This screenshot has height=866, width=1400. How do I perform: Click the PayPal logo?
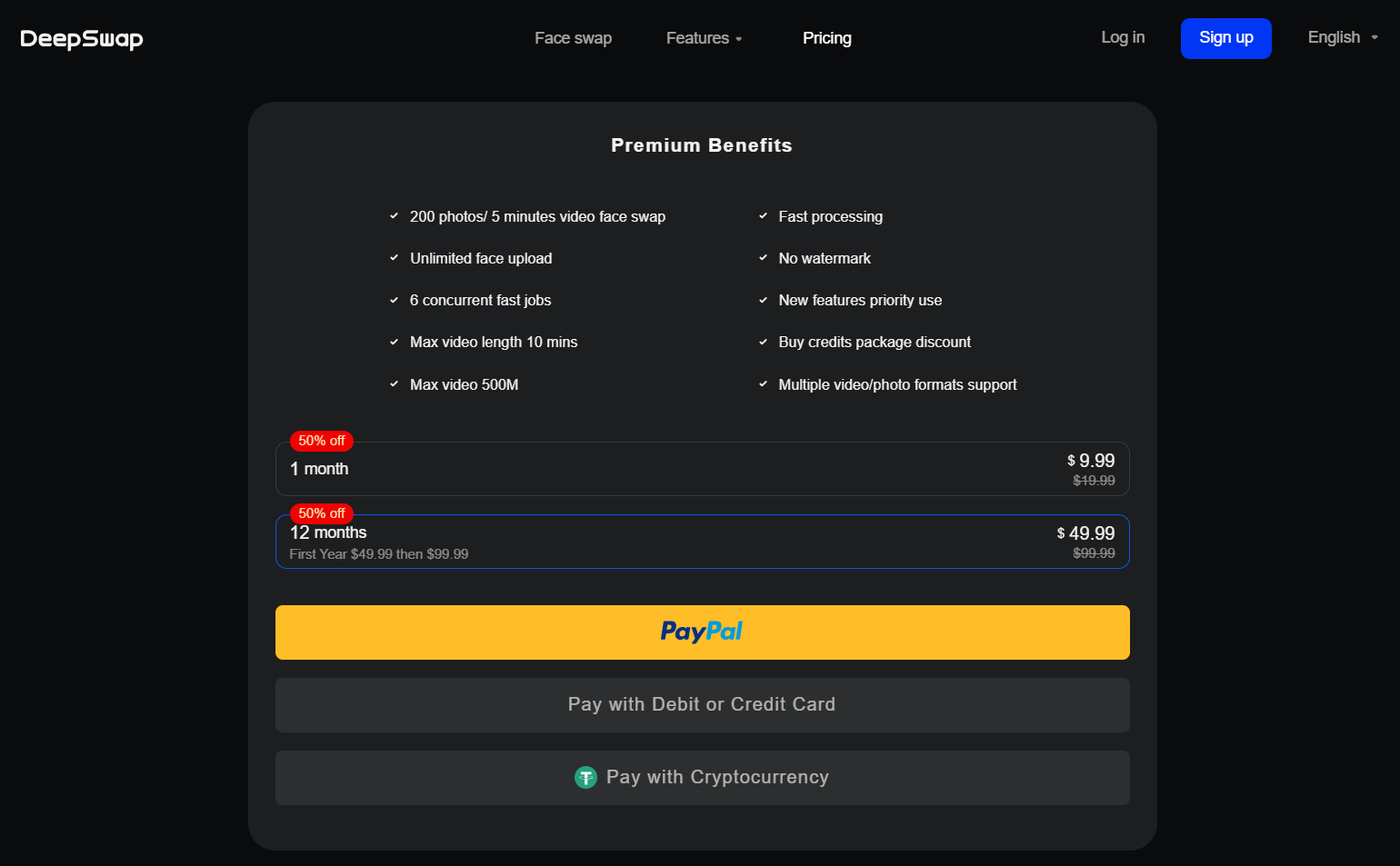pos(701,632)
